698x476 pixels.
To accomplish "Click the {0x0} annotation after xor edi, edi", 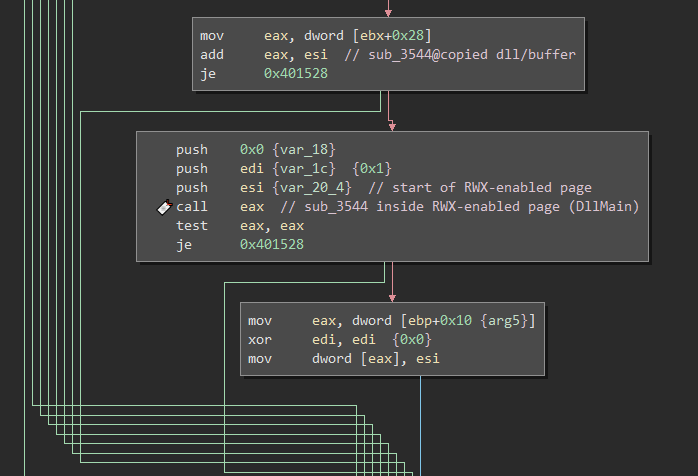I will [412, 340].
